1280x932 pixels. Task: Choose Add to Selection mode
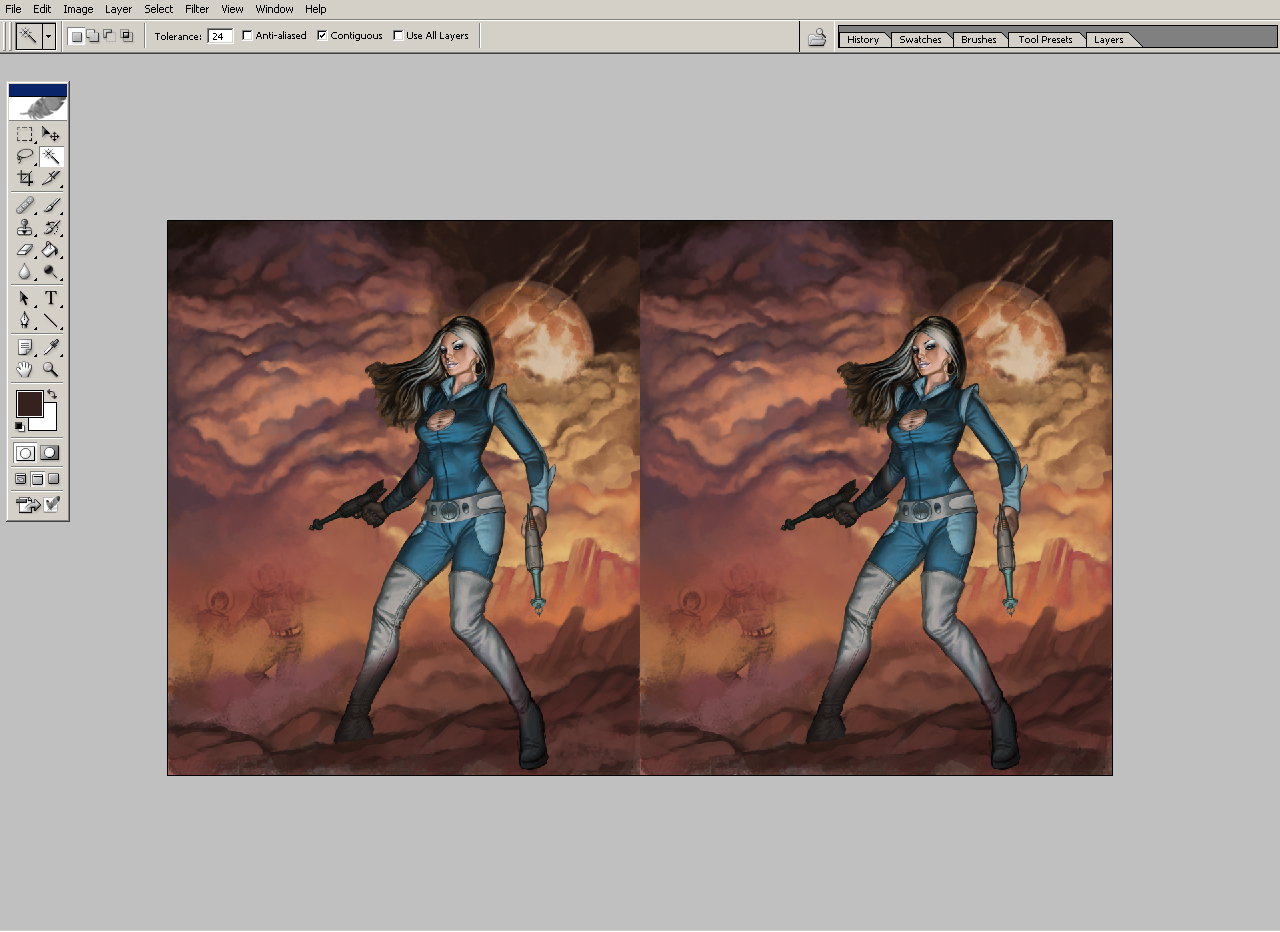click(x=93, y=36)
